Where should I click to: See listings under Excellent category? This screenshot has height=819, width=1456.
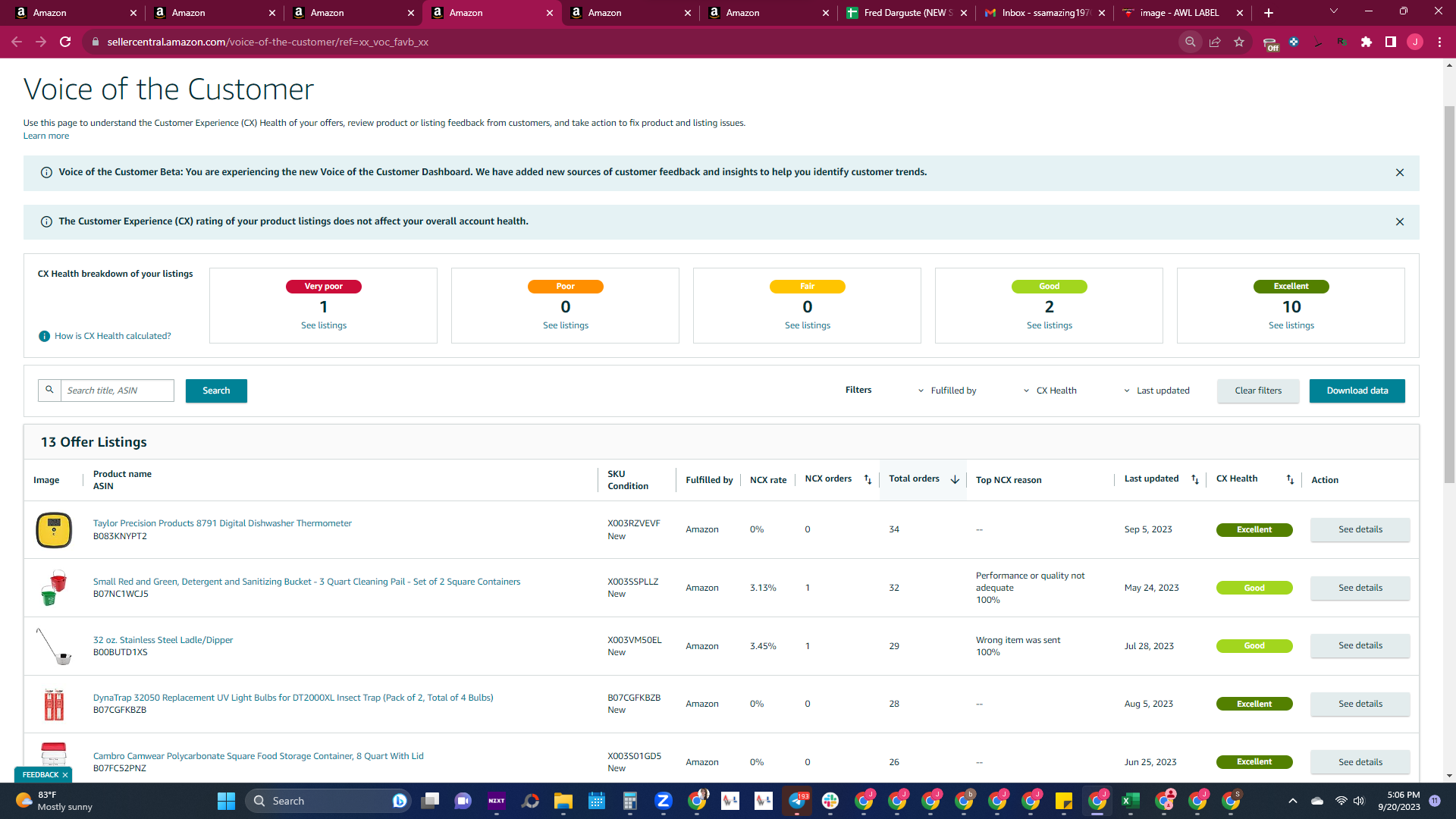(x=1291, y=325)
